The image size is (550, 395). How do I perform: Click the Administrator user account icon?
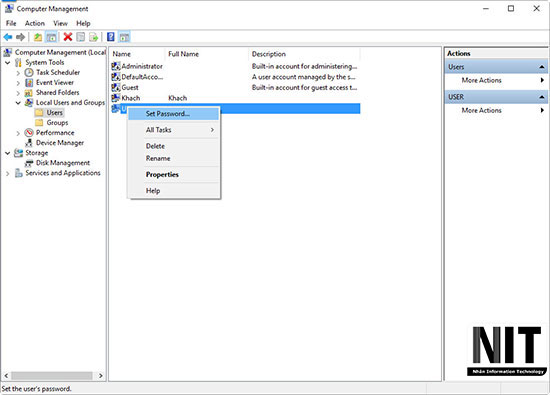coord(116,66)
